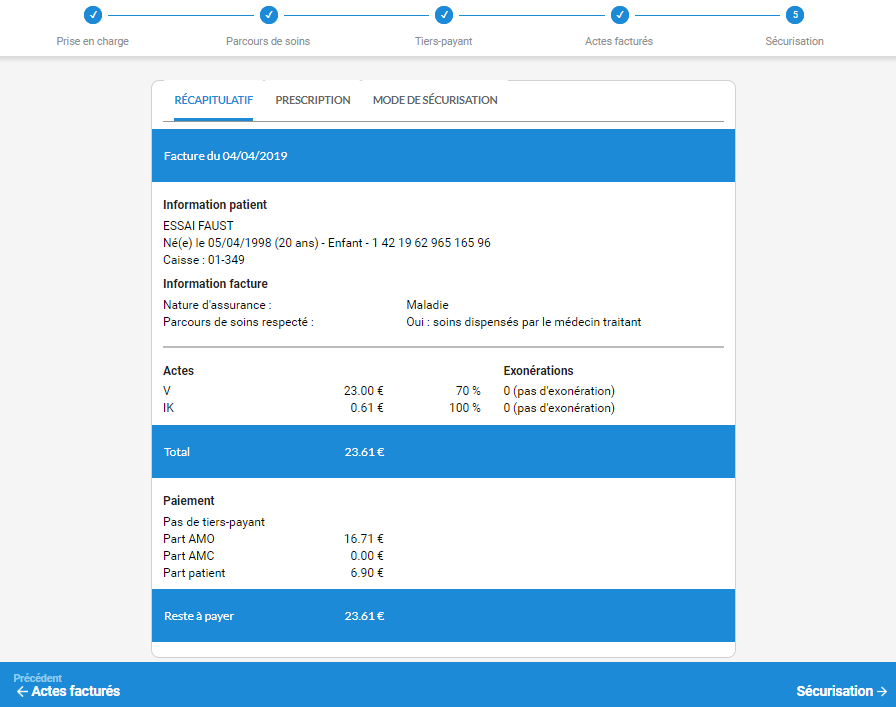Screen dimensions: 896x707
Task: Click the step 5 numbered circle
Action: (x=794, y=15)
